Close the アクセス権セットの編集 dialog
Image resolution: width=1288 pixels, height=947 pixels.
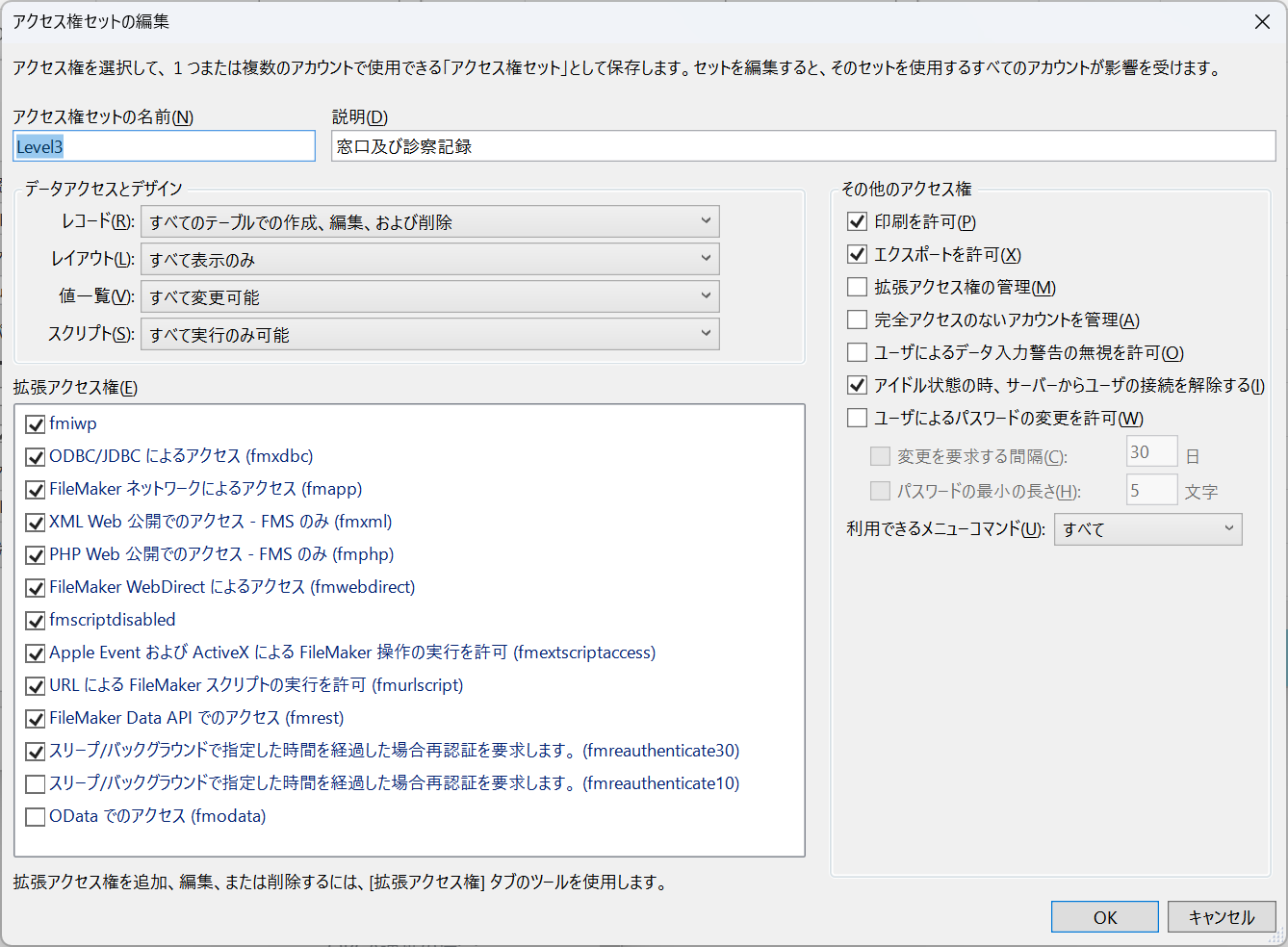click(1262, 21)
